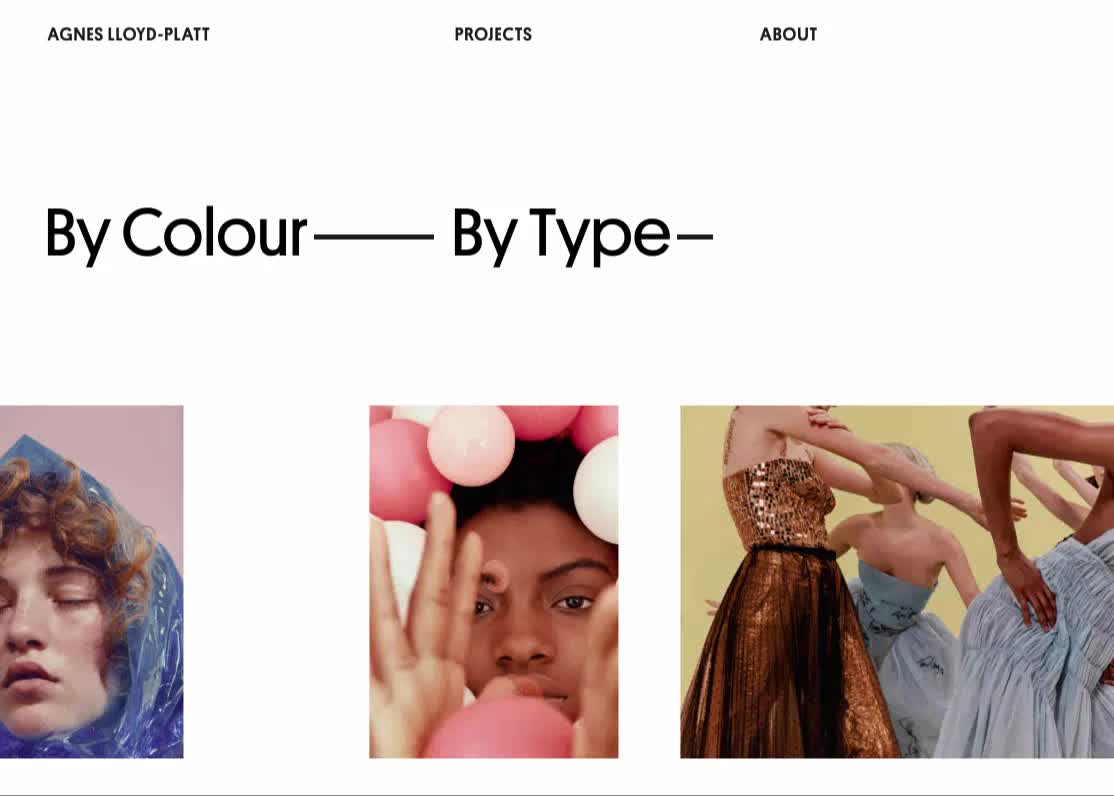This screenshot has width=1114, height=796.
Task: Click the large pink balloon under the chin
Action: tap(501, 728)
